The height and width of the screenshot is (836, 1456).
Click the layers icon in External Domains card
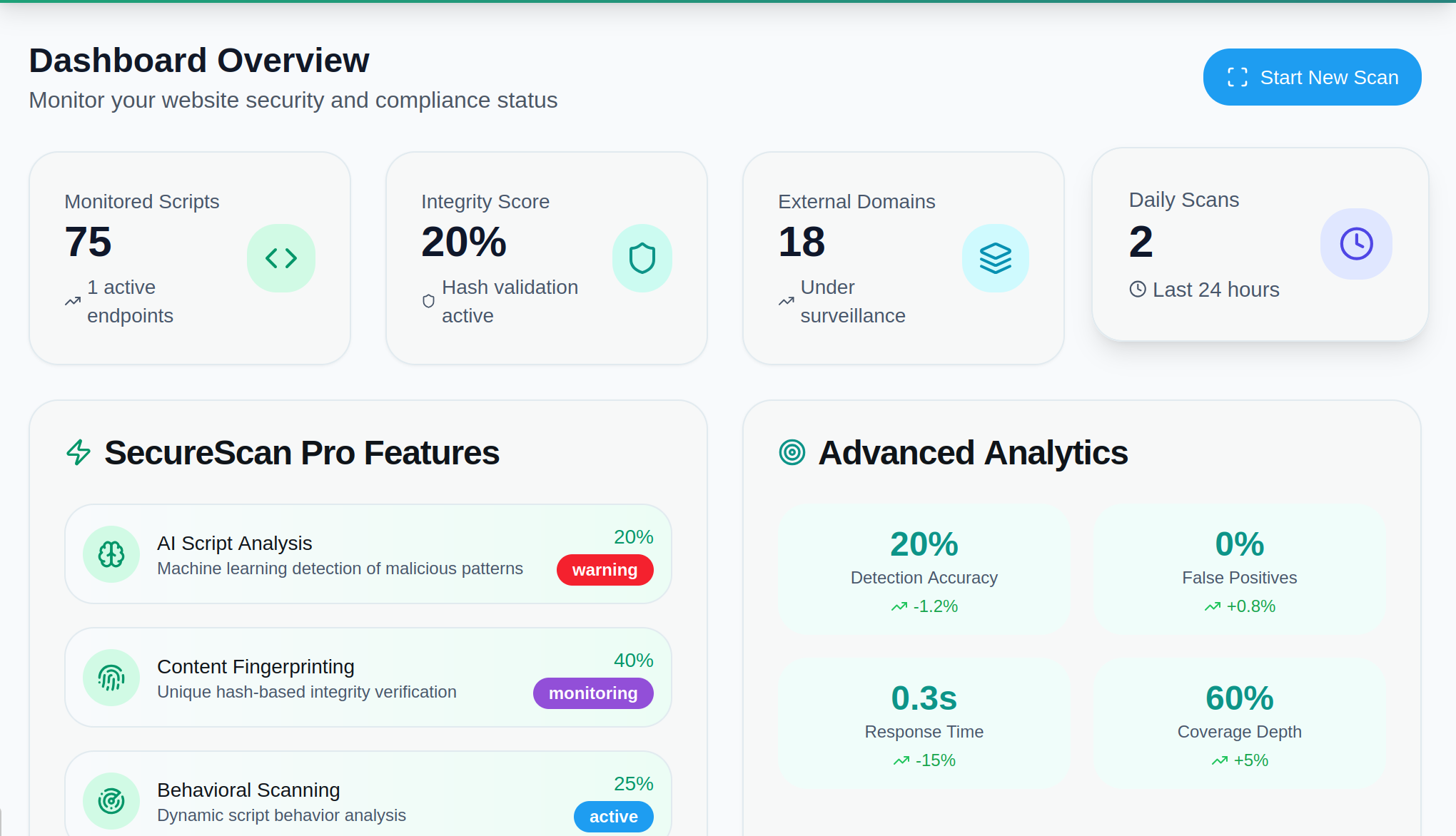tap(995, 258)
